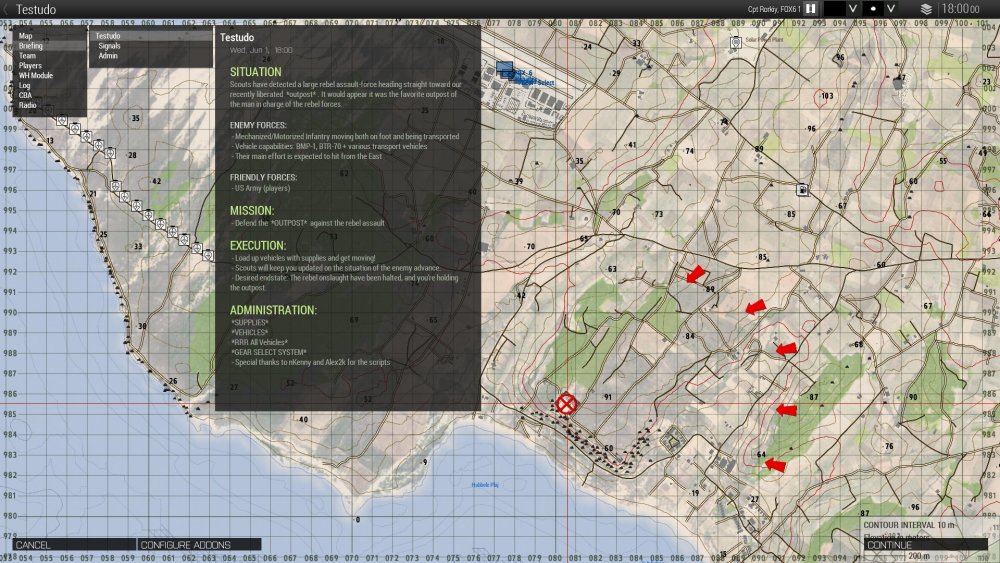Viewport: 1000px width, 563px height.
Task: Click the red crossed-circle objective marker
Action: [567, 403]
